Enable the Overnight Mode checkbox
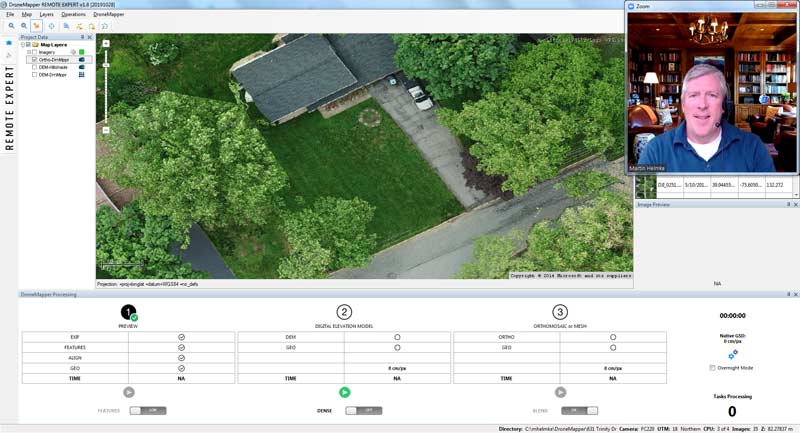 point(712,368)
